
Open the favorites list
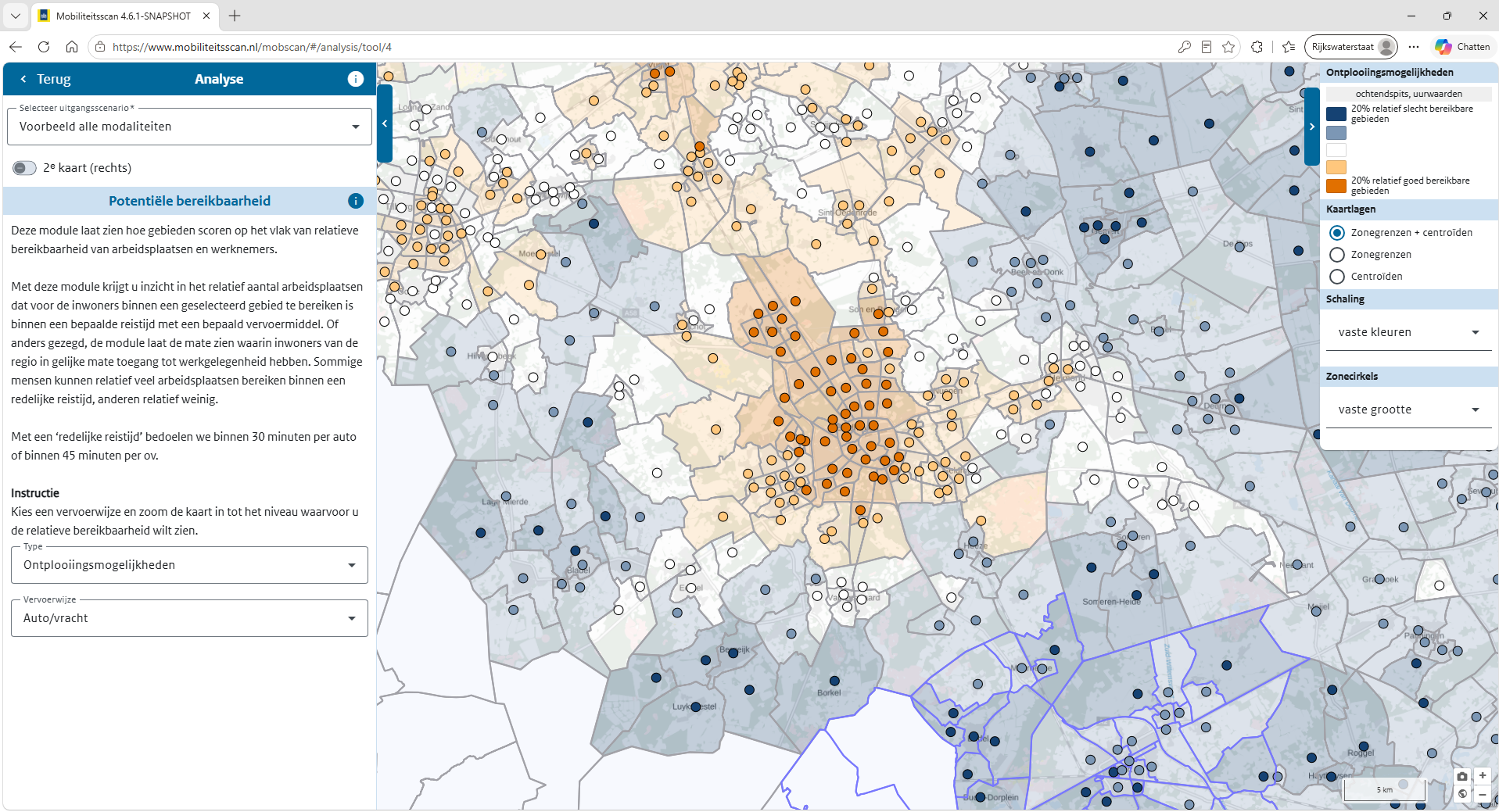coord(1289,47)
